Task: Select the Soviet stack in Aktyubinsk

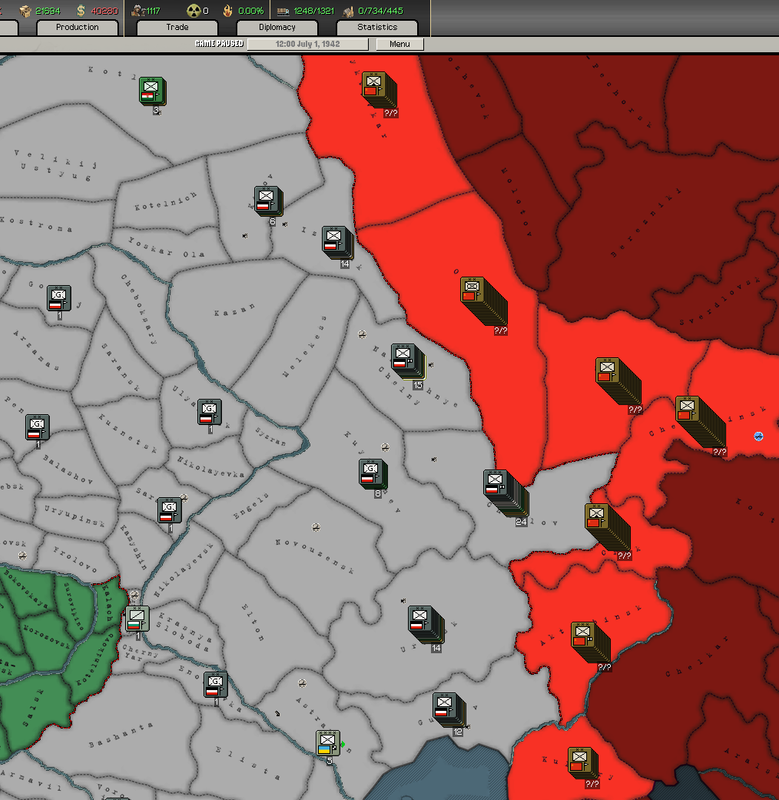Action: [590, 642]
